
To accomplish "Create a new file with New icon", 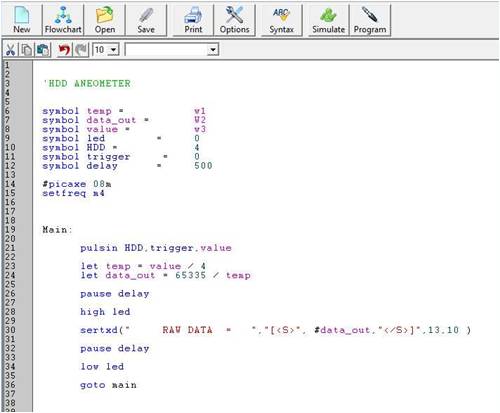I will (x=22, y=19).
